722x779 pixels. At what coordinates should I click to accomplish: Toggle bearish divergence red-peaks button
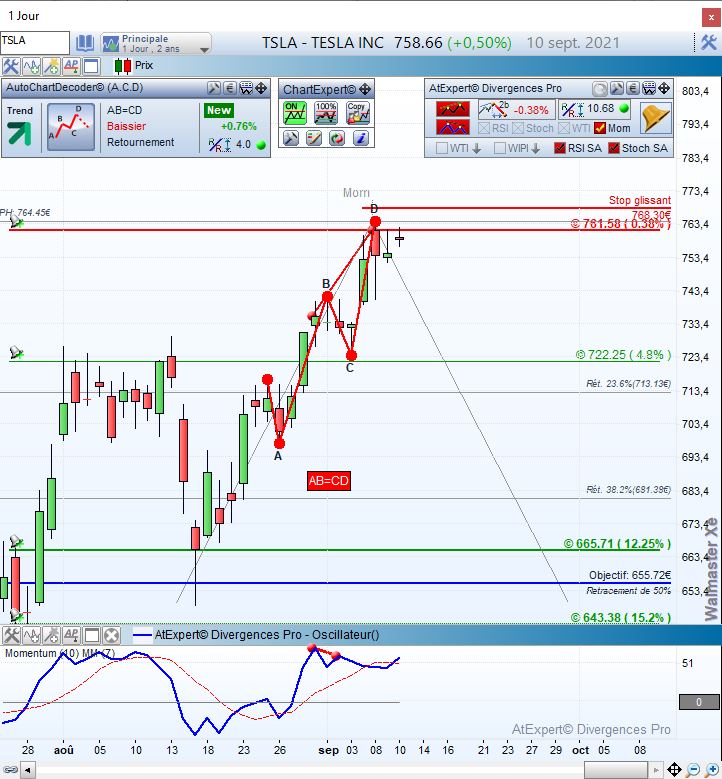[x=453, y=109]
